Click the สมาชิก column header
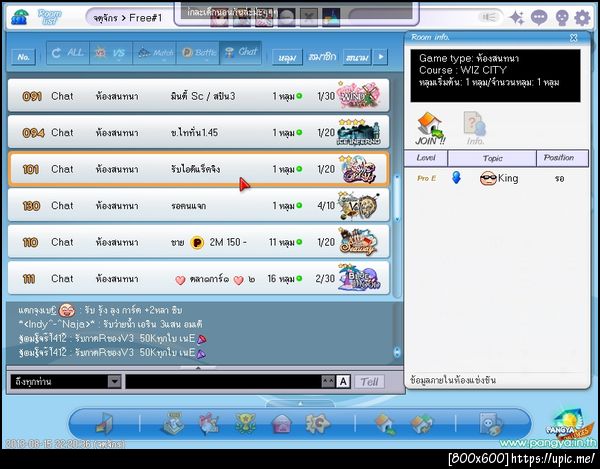 (x=322, y=57)
